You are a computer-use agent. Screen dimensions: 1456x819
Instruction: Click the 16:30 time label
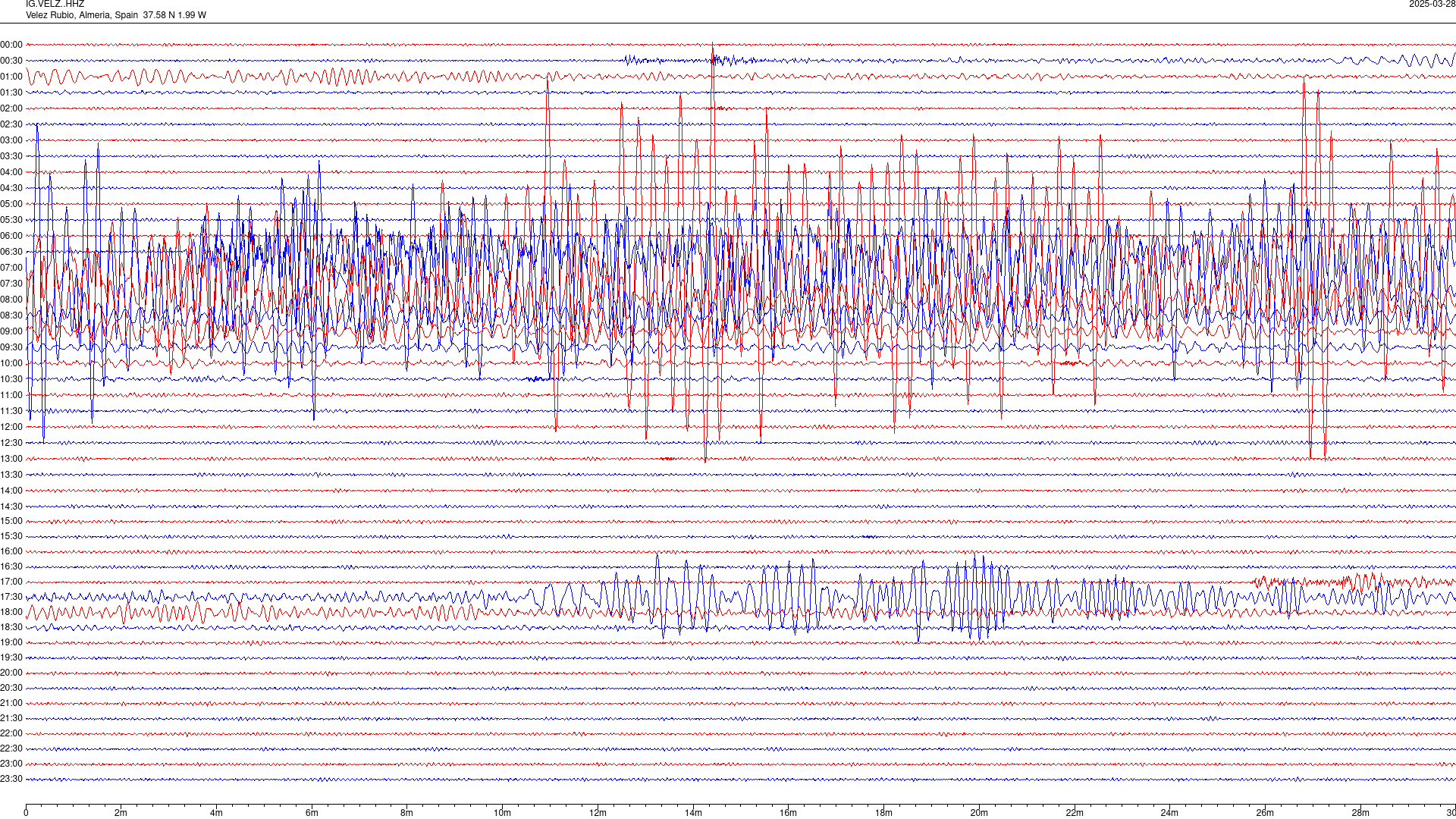[11, 566]
